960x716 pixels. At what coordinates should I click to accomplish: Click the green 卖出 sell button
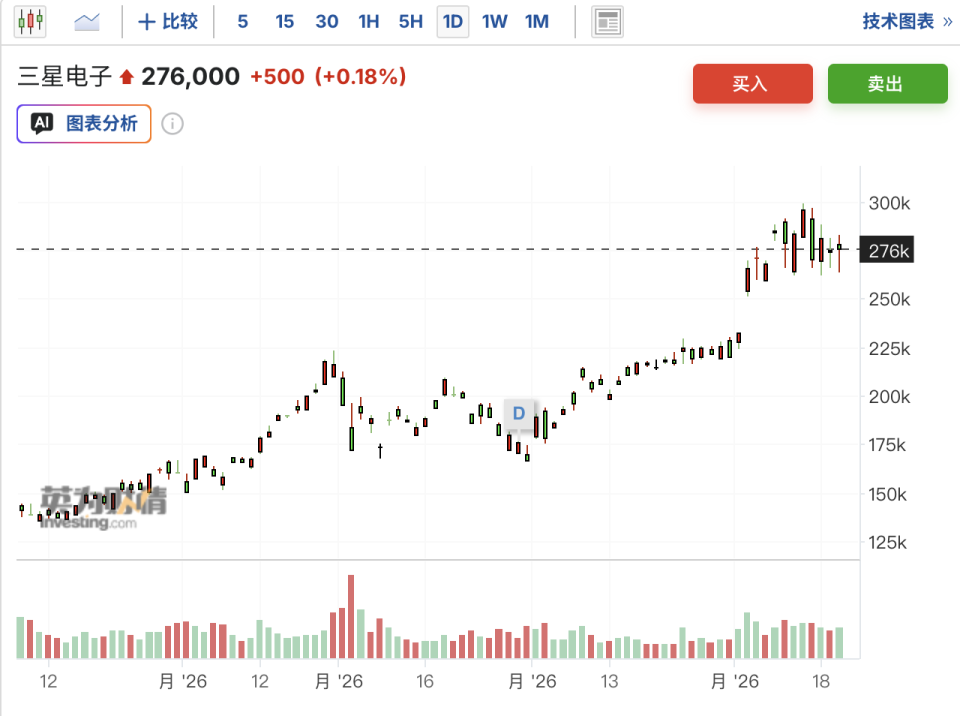pos(887,83)
